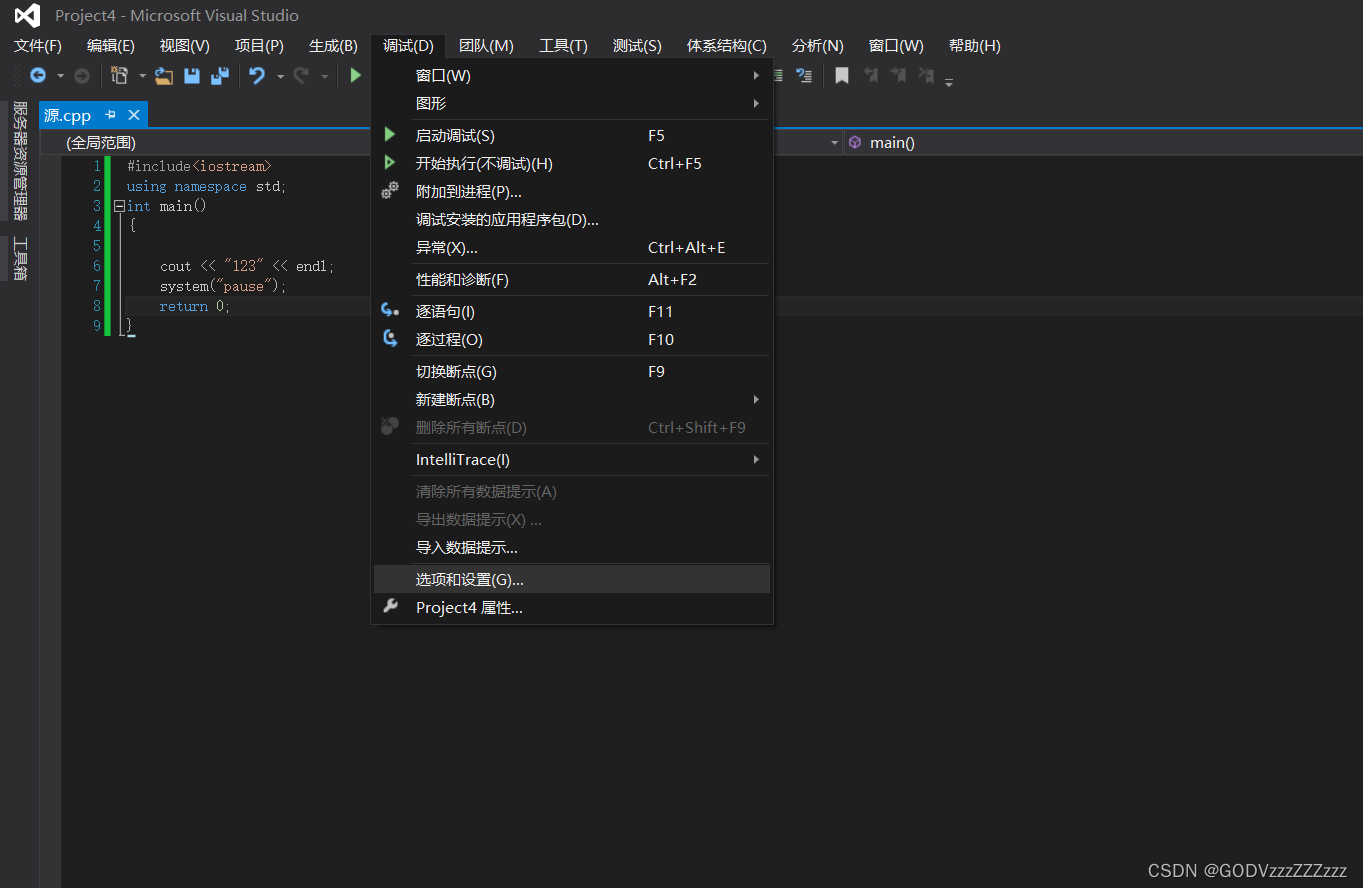Click the undo arrow icon
This screenshot has height=888, width=1363.
(257, 75)
